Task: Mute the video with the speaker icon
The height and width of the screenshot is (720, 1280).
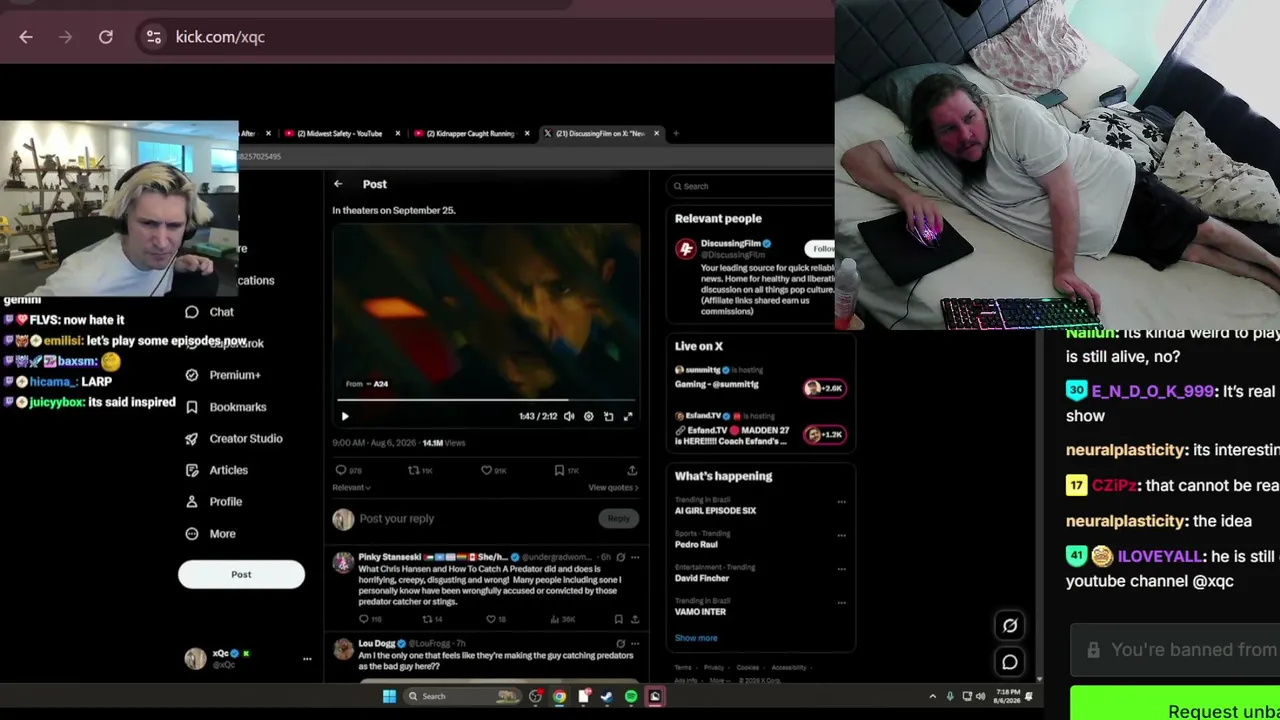Action: point(569,416)
